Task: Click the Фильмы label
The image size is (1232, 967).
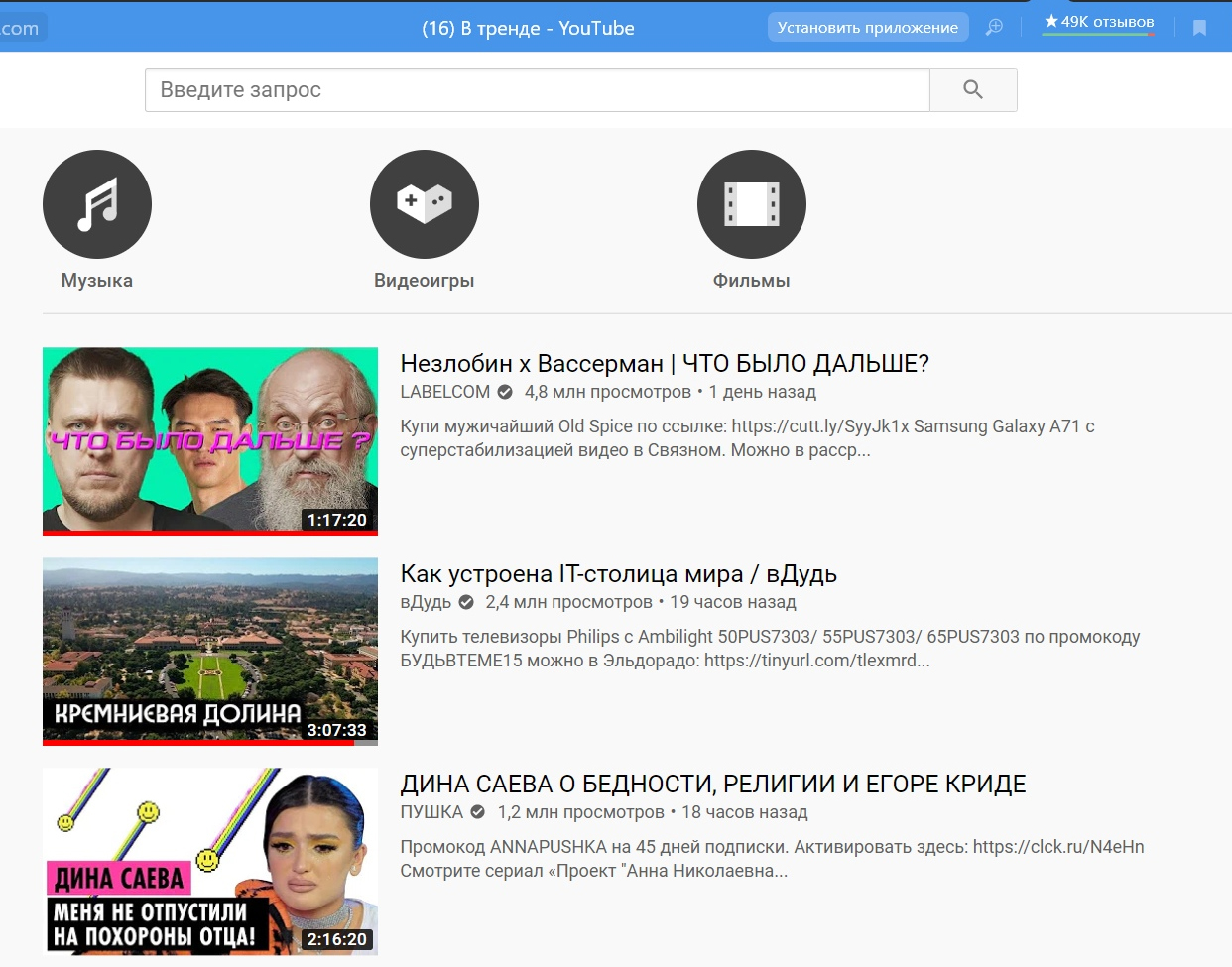Action: [x=752, y=281]
